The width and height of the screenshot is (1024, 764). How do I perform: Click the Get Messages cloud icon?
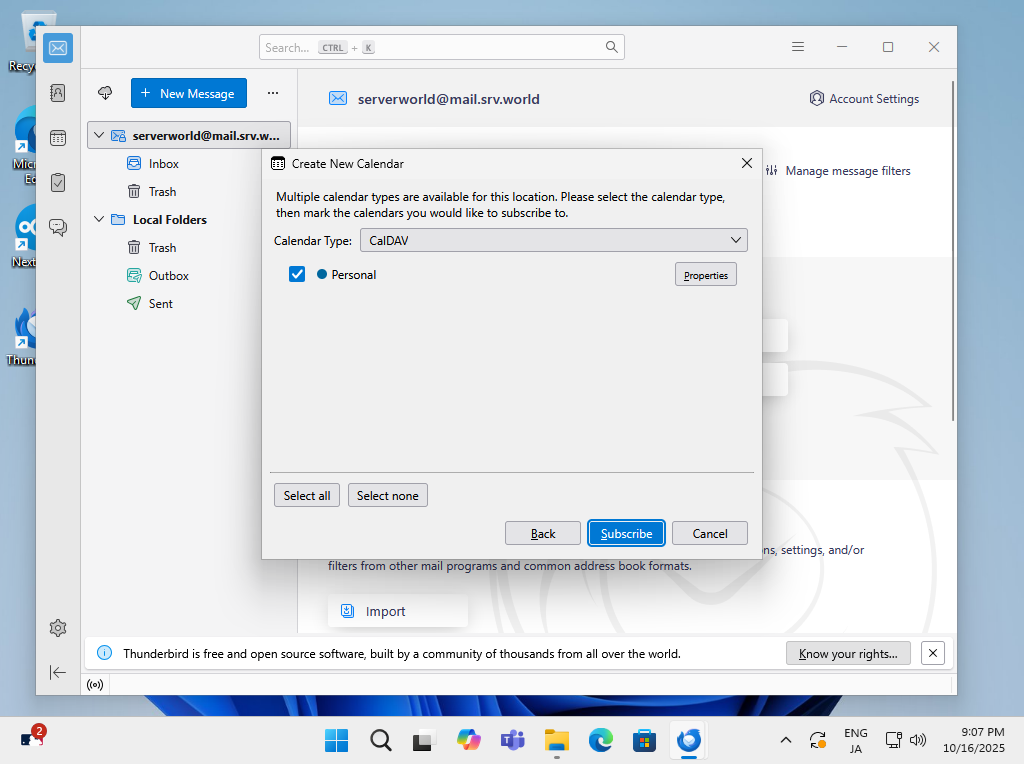click(105, 93)
